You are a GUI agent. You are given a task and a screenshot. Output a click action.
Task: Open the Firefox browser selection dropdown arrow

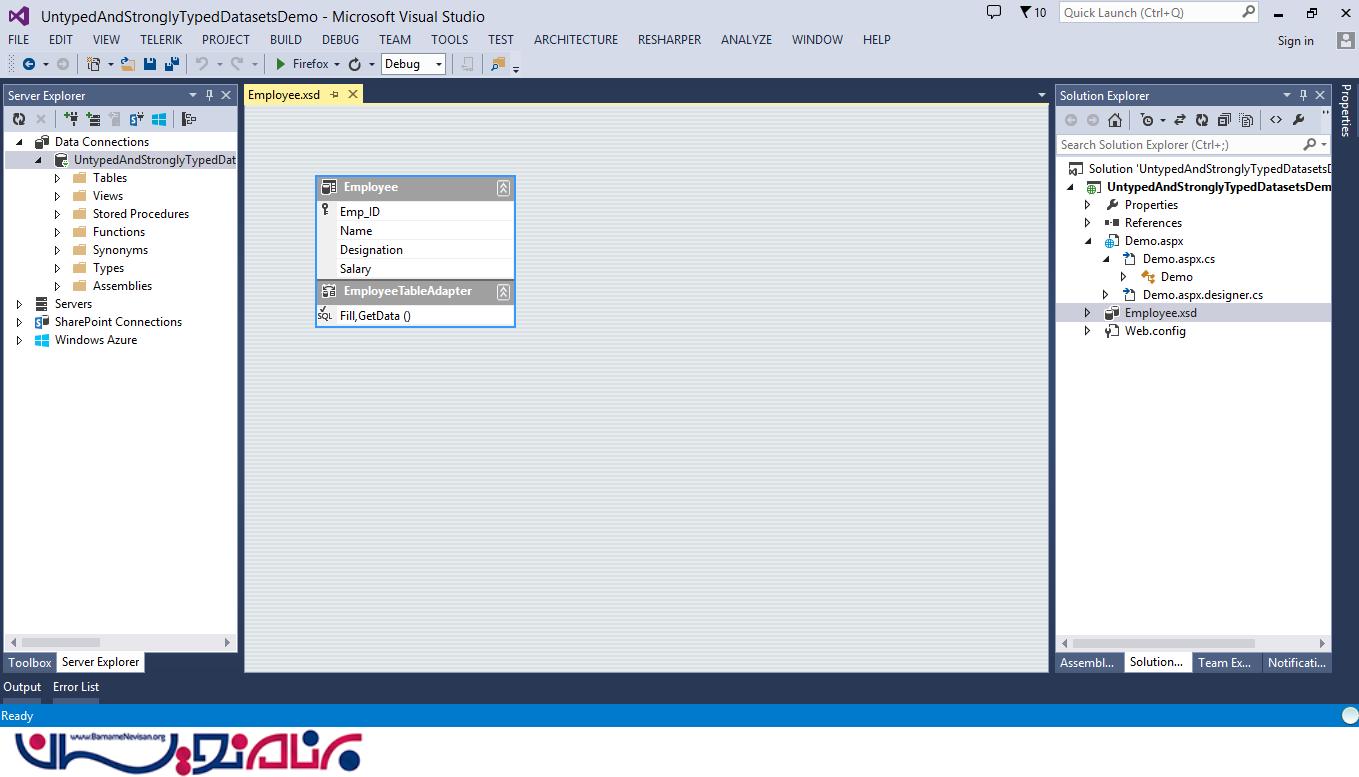[x=337, y=64]
